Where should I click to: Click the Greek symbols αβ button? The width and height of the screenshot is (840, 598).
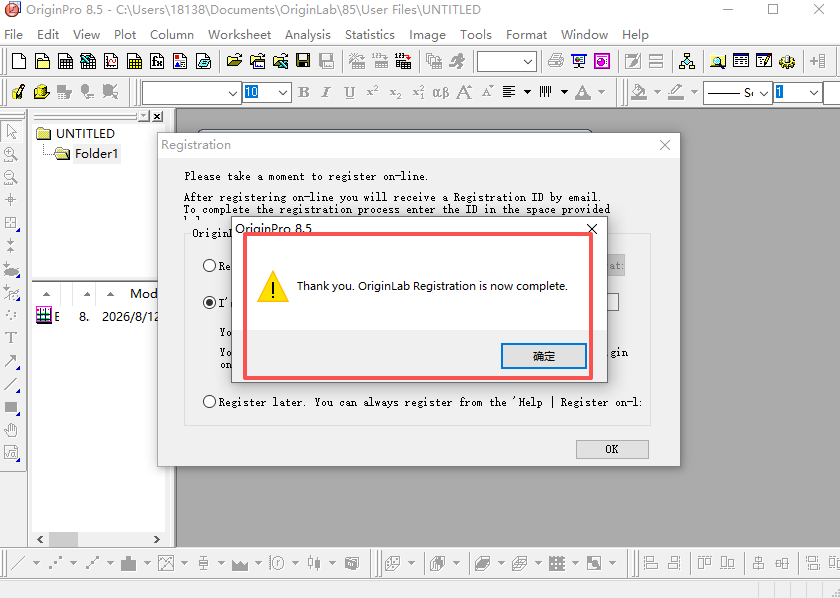(x=440, y=92)
